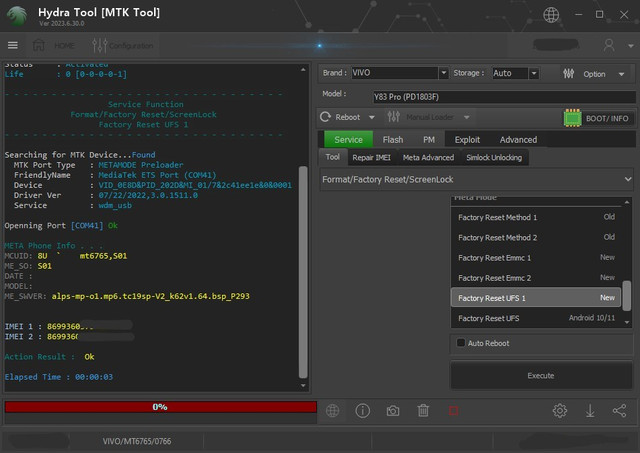Viewport: 640px width, 453px height.
Task: Switch to the PM tab
Action: (429, 140)
